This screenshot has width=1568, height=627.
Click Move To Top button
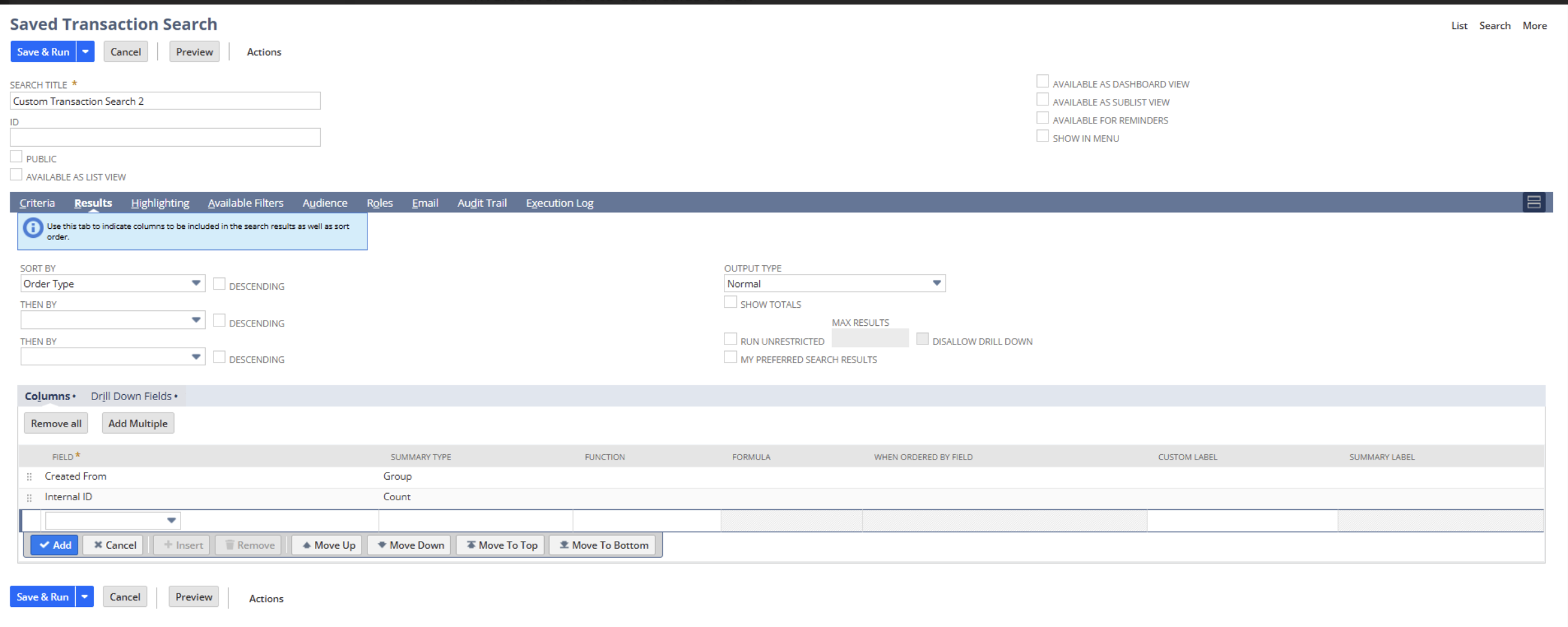pos(501,545)
